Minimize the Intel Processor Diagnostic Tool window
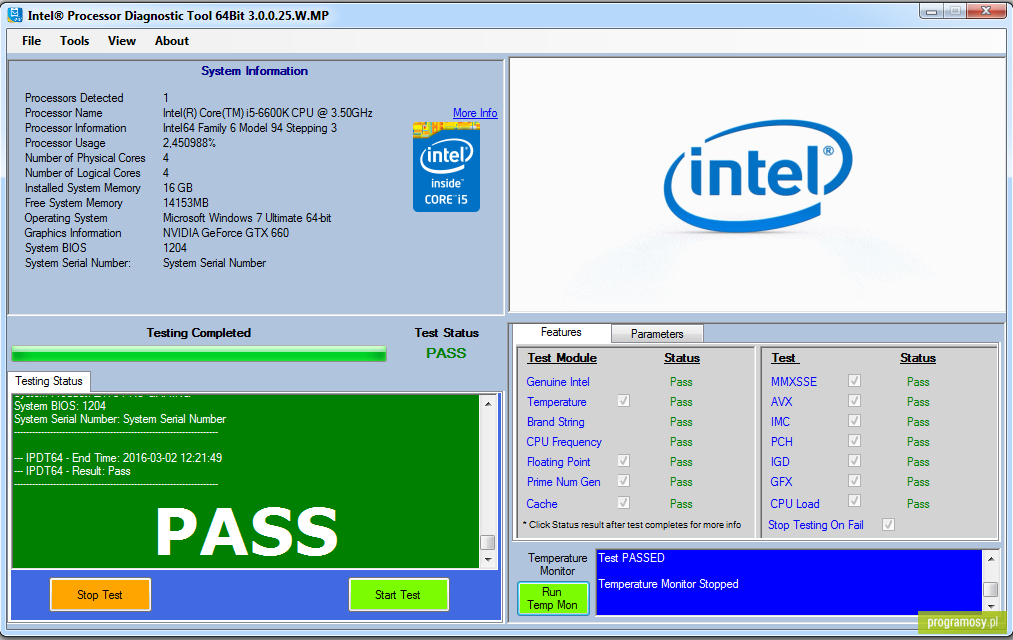This screenshot has height=640, width=1013. click(932, 11)
